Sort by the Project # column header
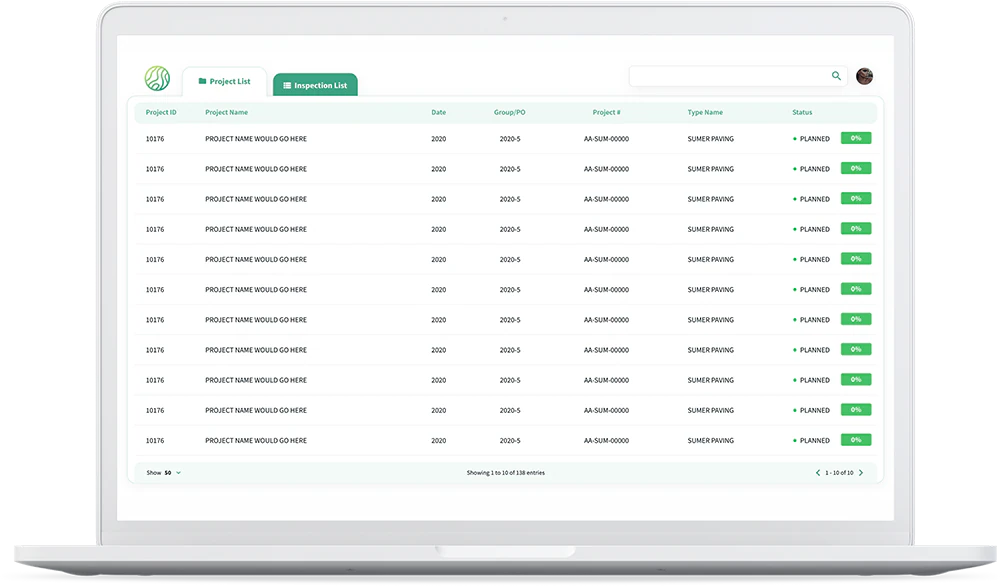Viewport: 1000px width, 586px height. pos(606,112)
